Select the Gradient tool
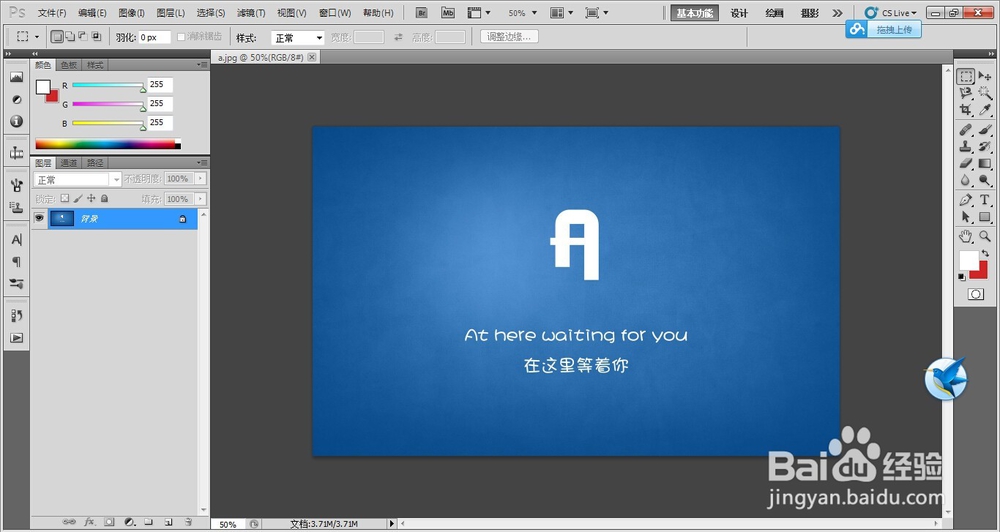The image size is (1000, 532). coord(985,164)
